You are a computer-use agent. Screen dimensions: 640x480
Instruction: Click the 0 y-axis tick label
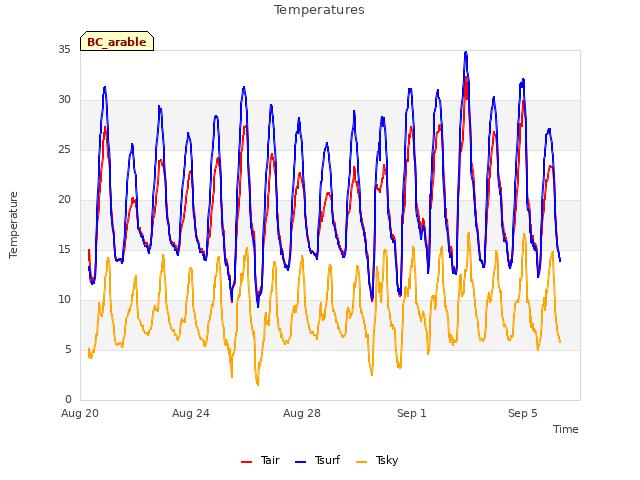click(68, 400)
